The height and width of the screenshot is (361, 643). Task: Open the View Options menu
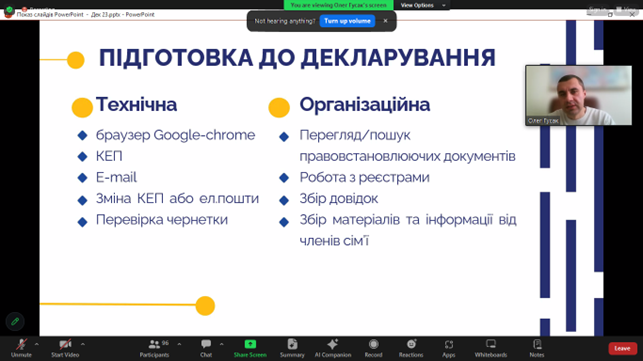point(422,5)
